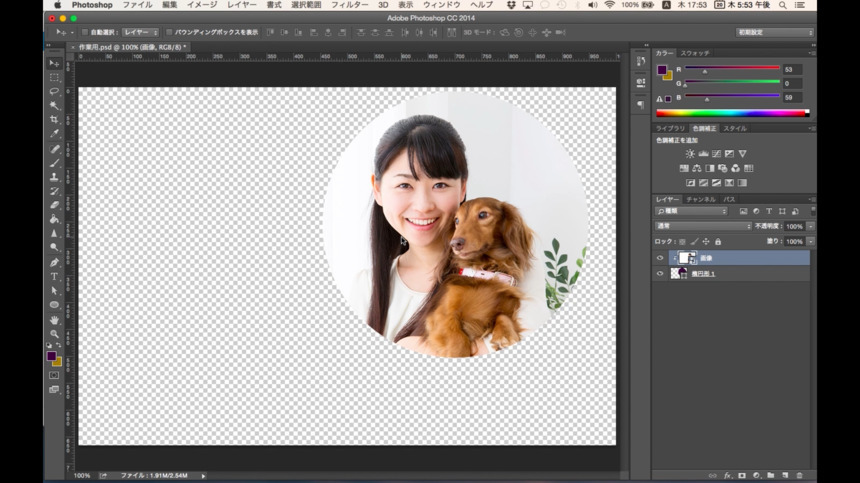Select the Pen tool

pos(54,263)
